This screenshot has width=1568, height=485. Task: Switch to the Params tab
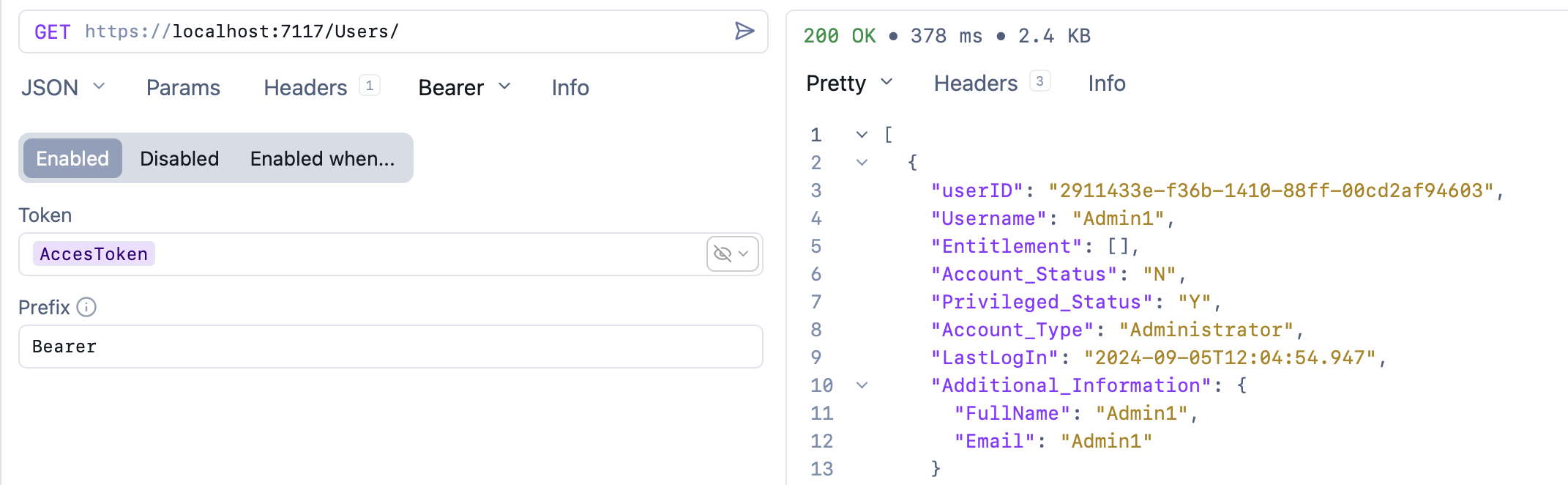pos(183,87)
